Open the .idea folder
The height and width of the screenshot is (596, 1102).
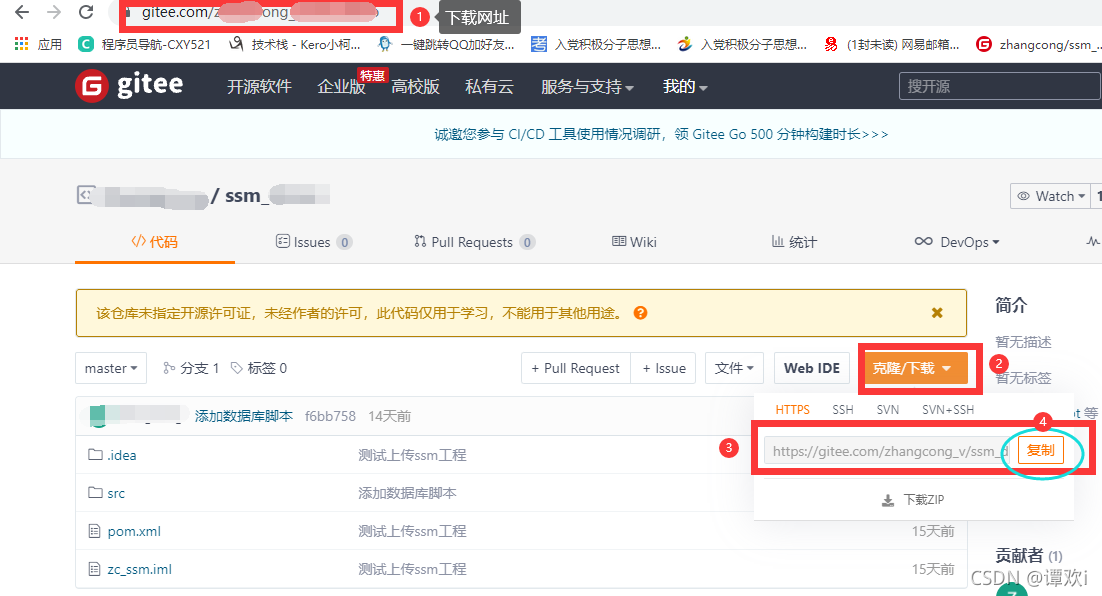pyautogui.click(x=122, y=455)
